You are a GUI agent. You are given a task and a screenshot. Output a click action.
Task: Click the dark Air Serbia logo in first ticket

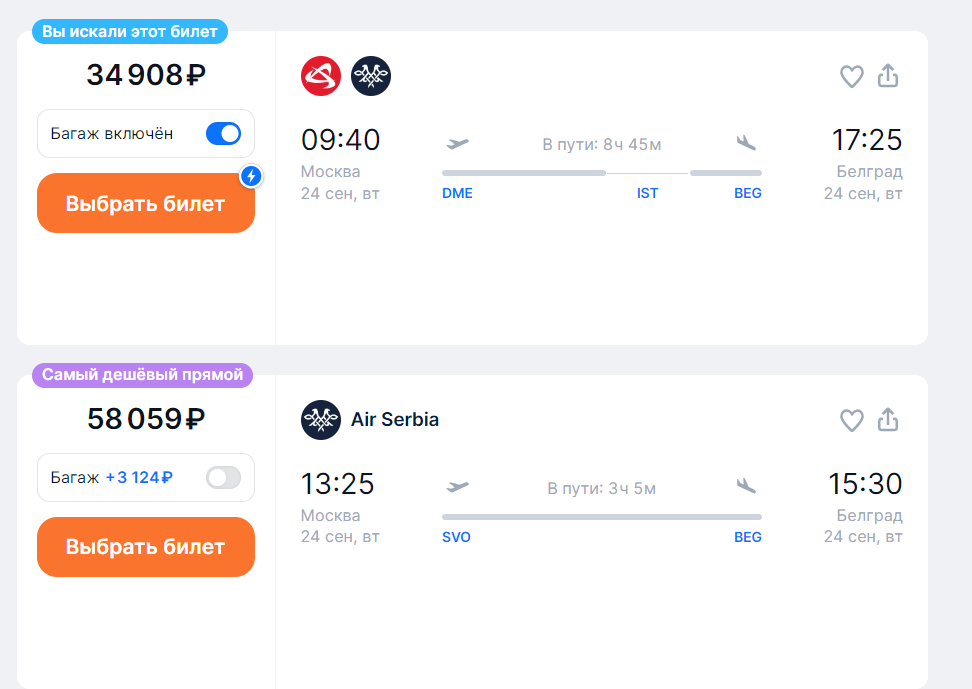[x=371, y=76]
